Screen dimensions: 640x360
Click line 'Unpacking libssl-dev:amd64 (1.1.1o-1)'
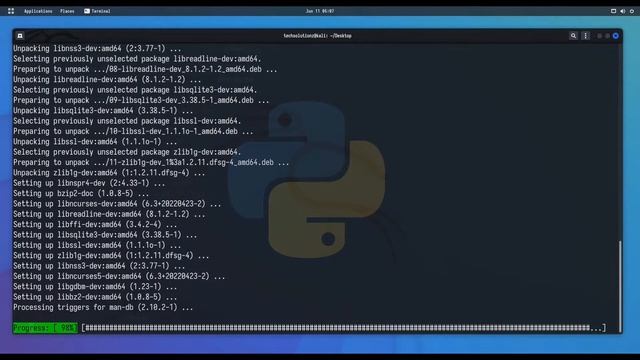coord(95,142)
